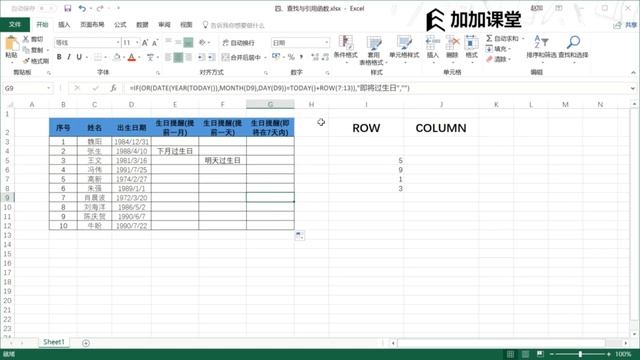Expand the Name Box dropdown arrow
The height and width of the screenshot is (360, 640).
click(49, 88)
